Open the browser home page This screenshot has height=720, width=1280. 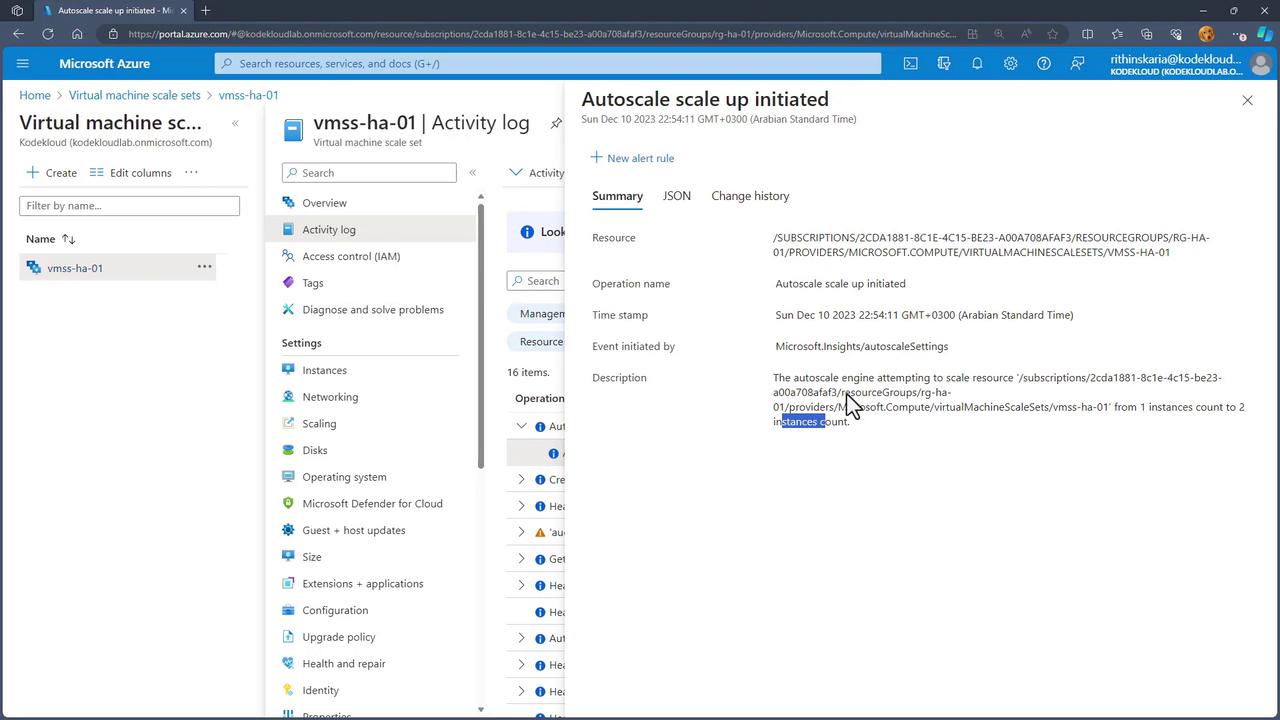(77, 34)
